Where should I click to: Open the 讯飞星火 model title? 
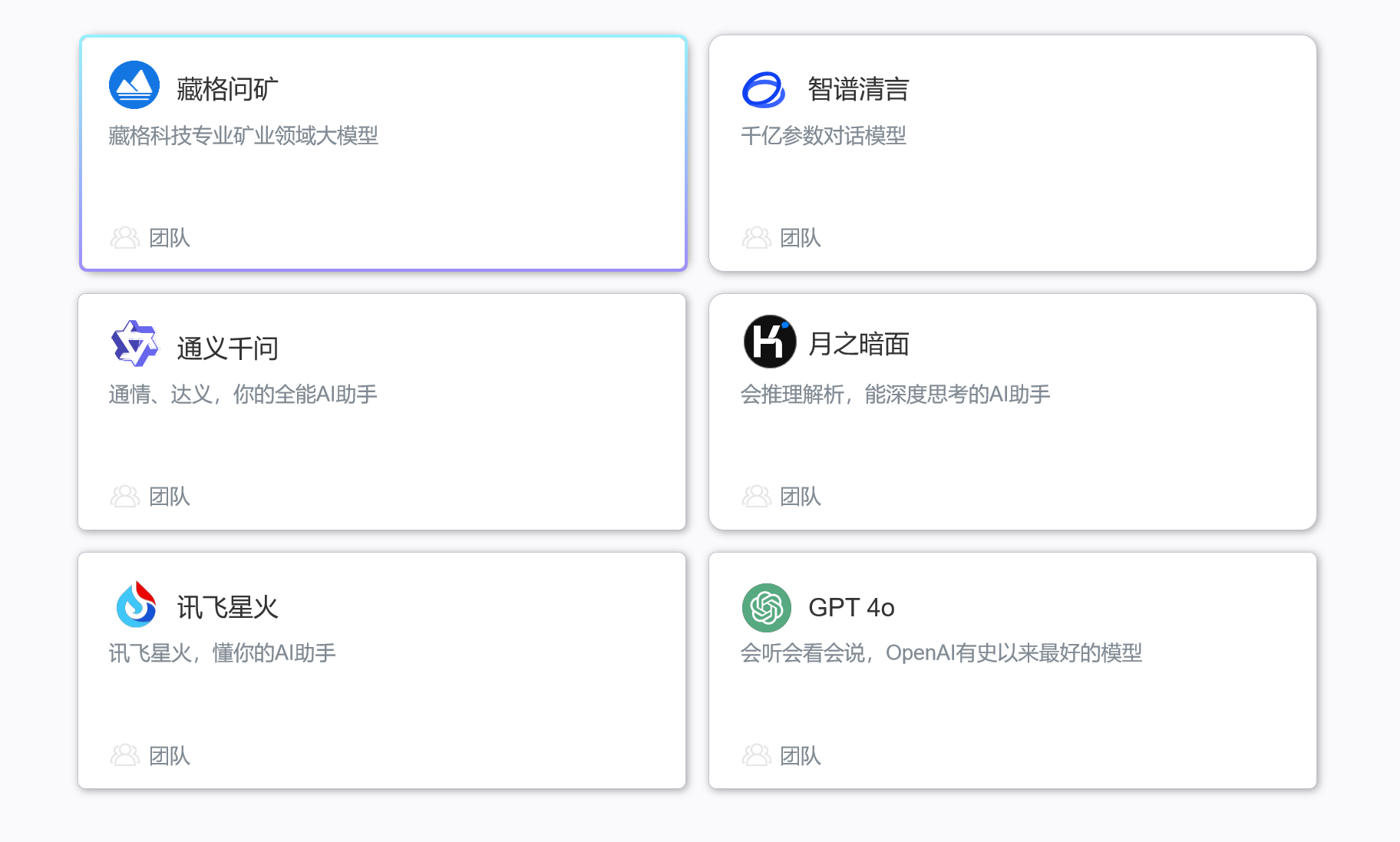coord(228,607)
